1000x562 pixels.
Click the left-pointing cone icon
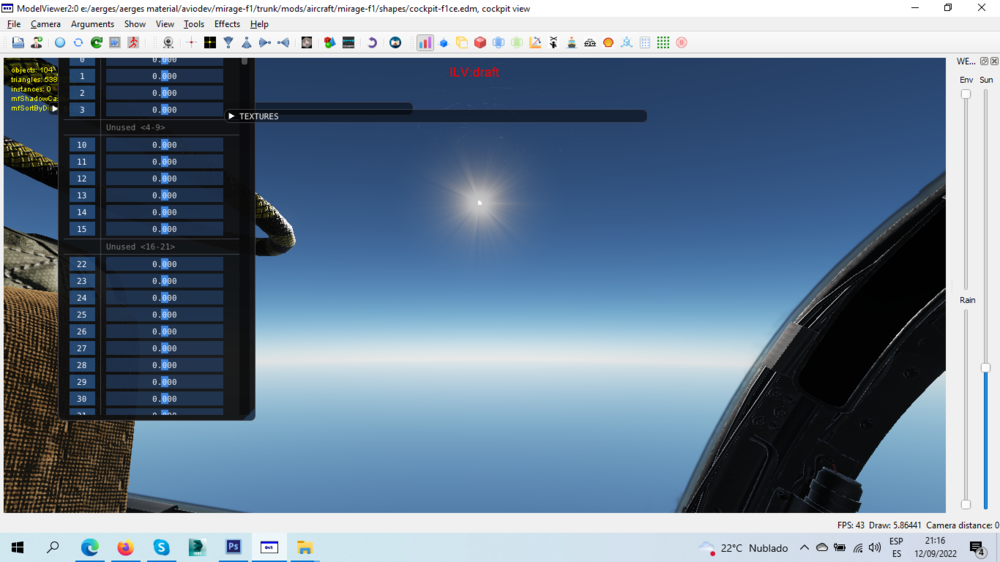[283, 43]
